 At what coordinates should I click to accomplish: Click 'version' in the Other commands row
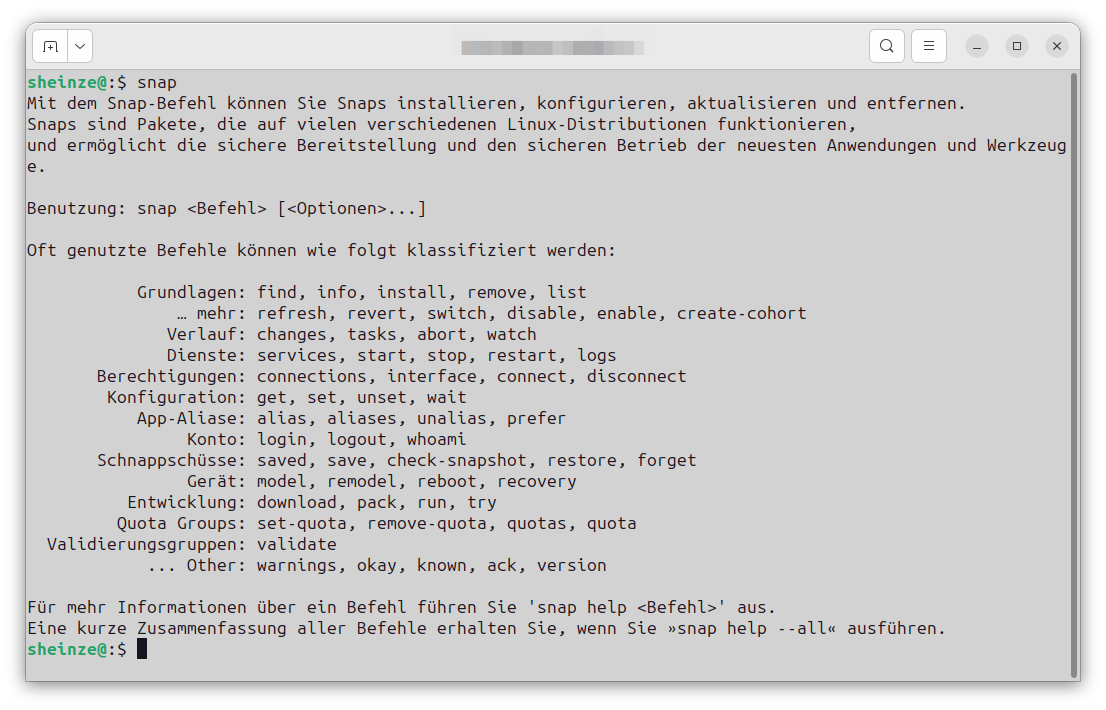[x=571, y=565]
